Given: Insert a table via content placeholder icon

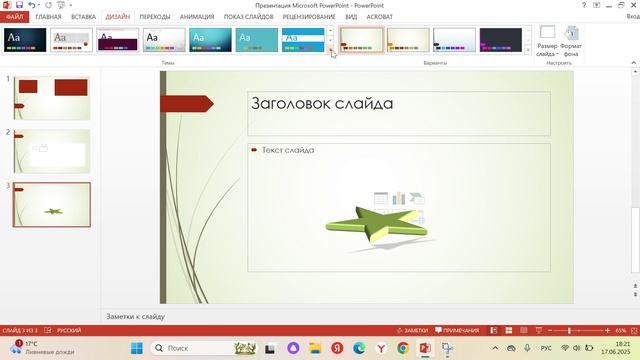Looking at the screenshot, I should pos(381,198).
